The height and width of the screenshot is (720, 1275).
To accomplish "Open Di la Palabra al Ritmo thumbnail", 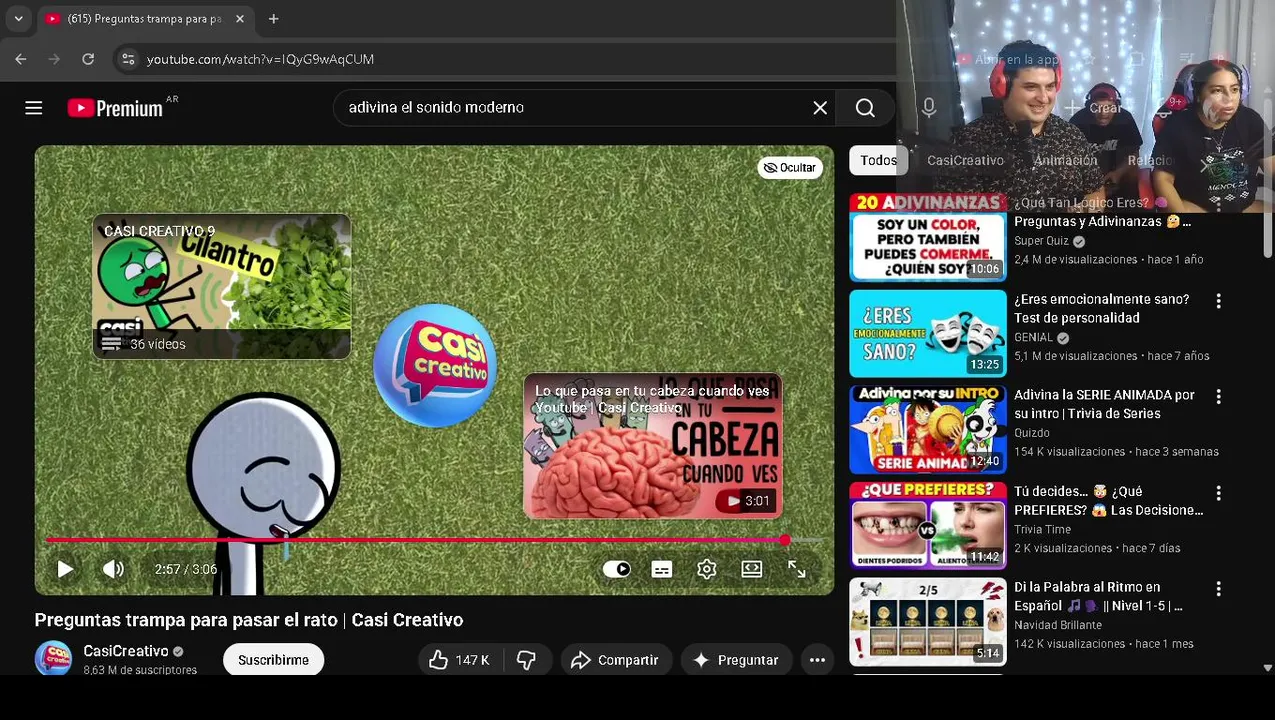I will (x=928, y=621).
